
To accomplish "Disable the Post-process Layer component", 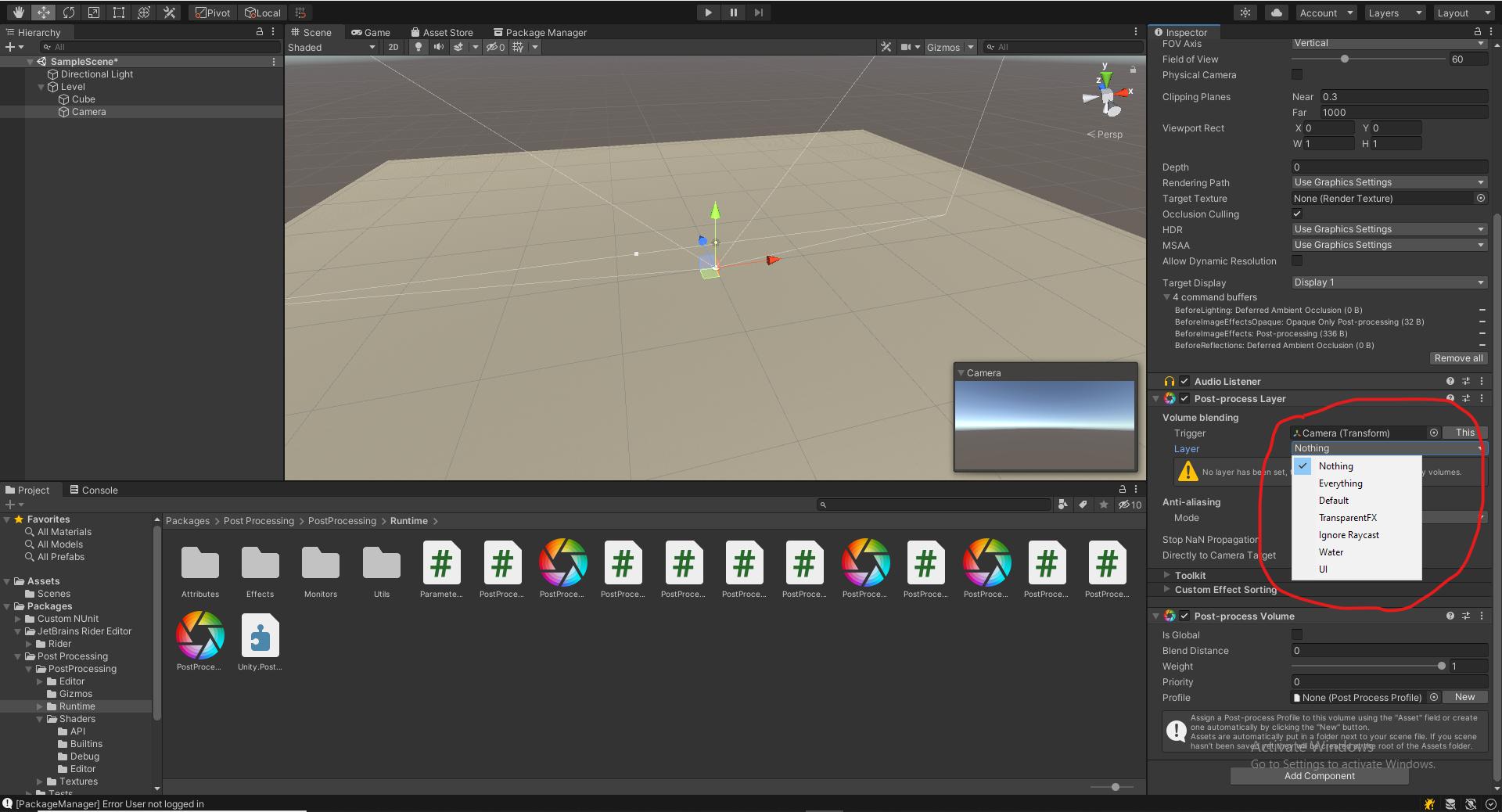I will click(x=1184, y=398).
